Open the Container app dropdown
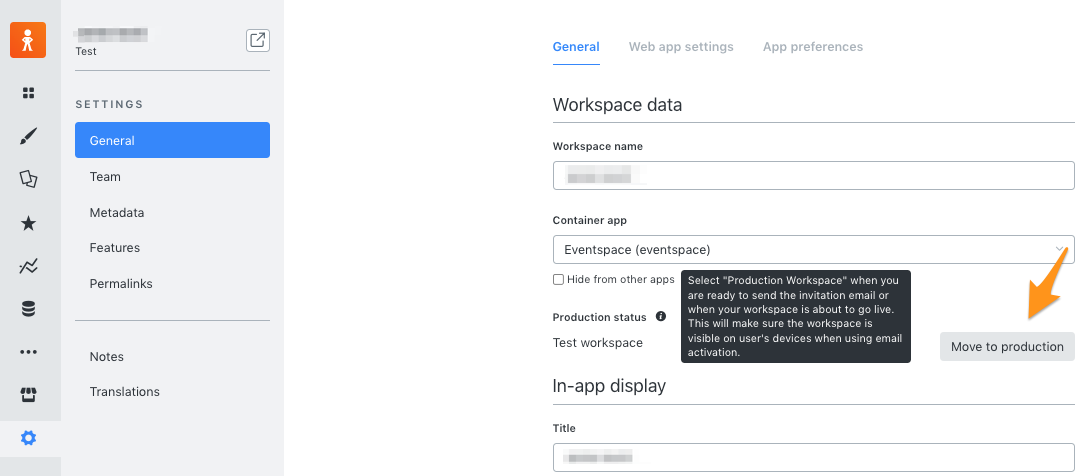Image resolution: width=1082 pixels, height=476 pixels. 814,249
